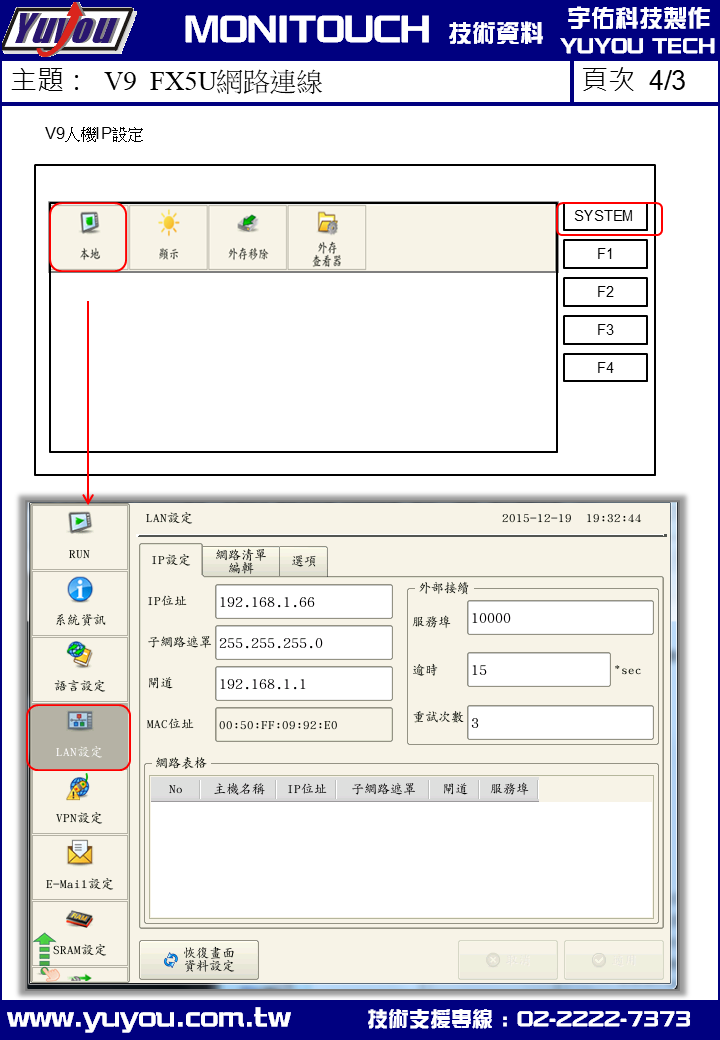This screenshot has height=1040, width=720.
Task: Click the RUN icon in sidebar
Action: [80, 537]
